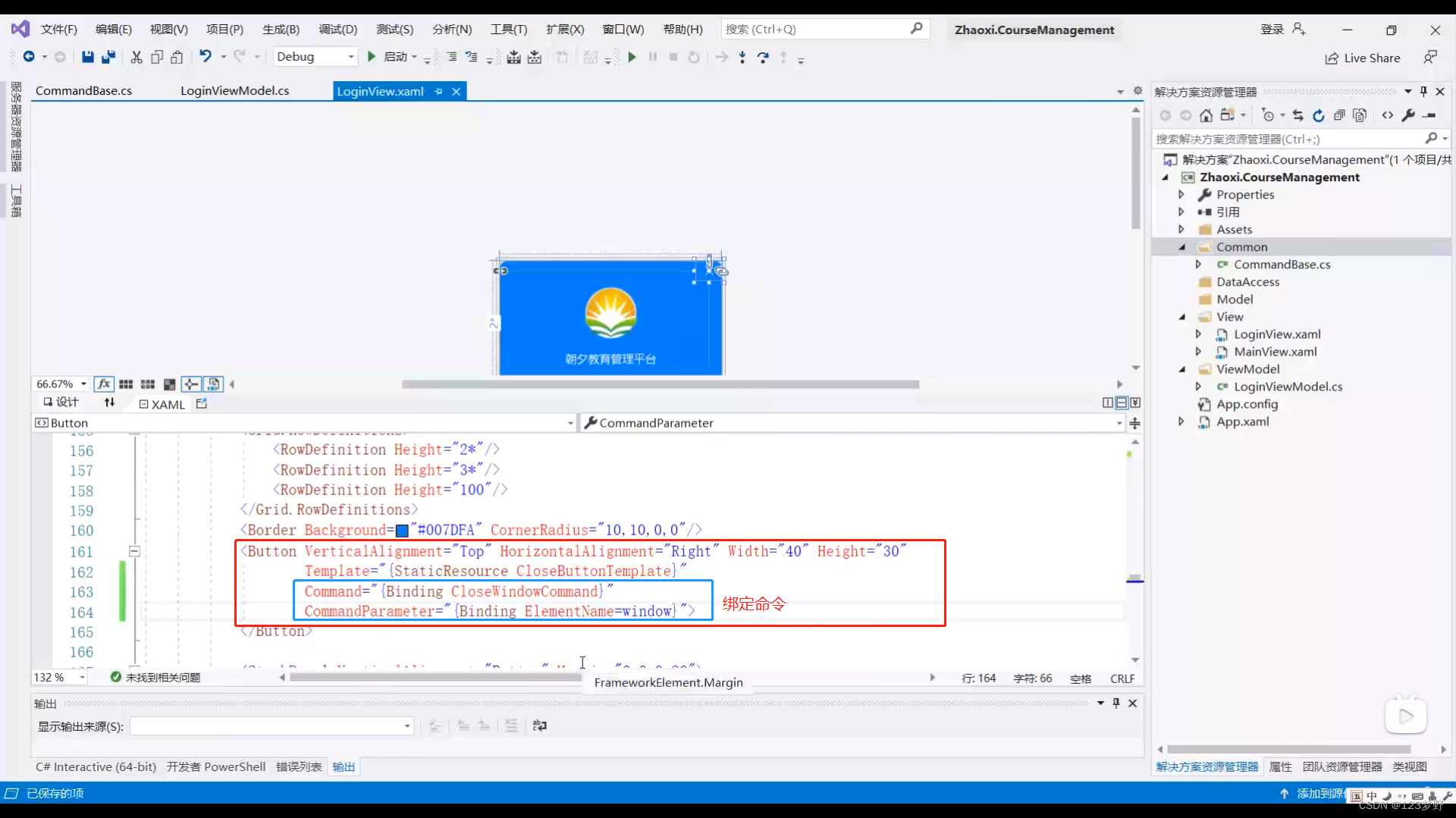
Task: Click the Undo arrow icon
Action: click(x=206, y=56)
